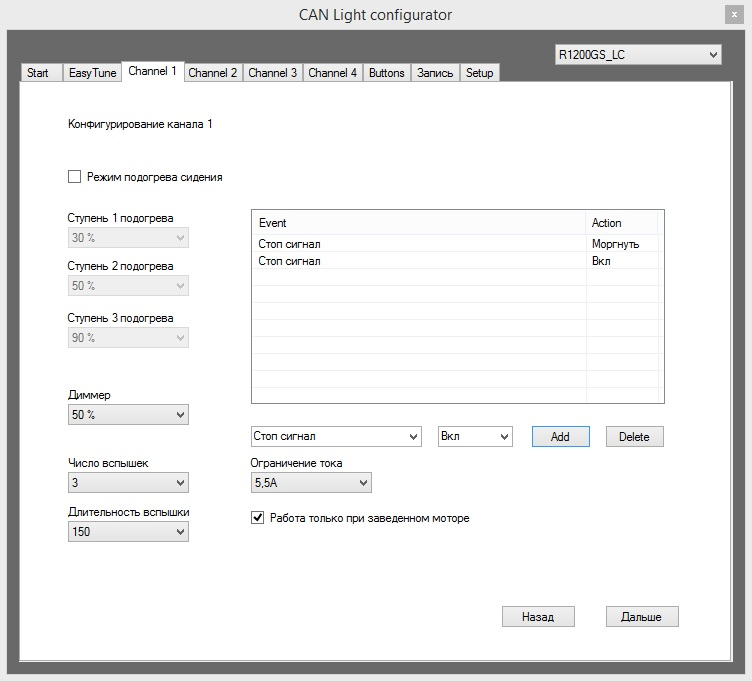Viewport: 752px width, 682px height.
Task: Open the Число вспышек dropdown
Action: 127,483
